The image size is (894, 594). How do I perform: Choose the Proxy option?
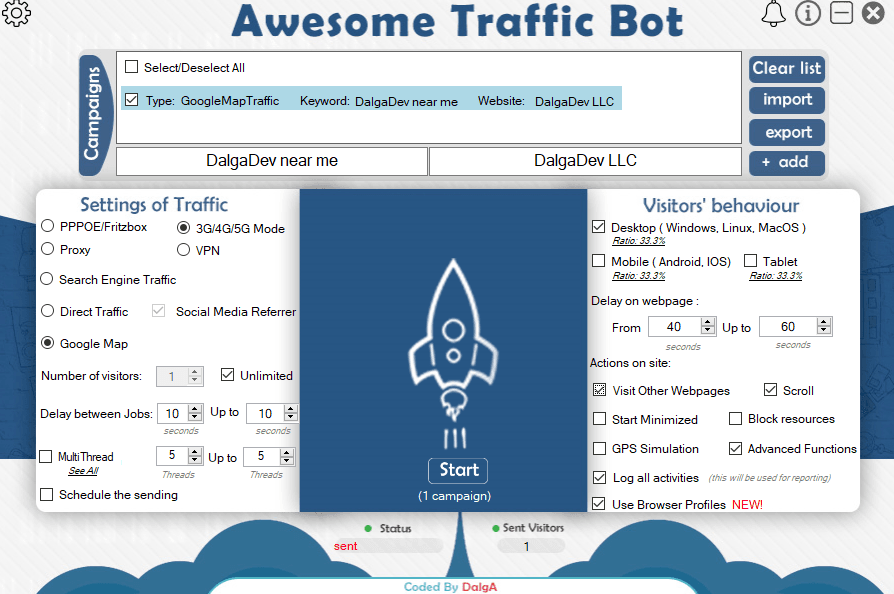pyautogui.click(x=48, y=249)
